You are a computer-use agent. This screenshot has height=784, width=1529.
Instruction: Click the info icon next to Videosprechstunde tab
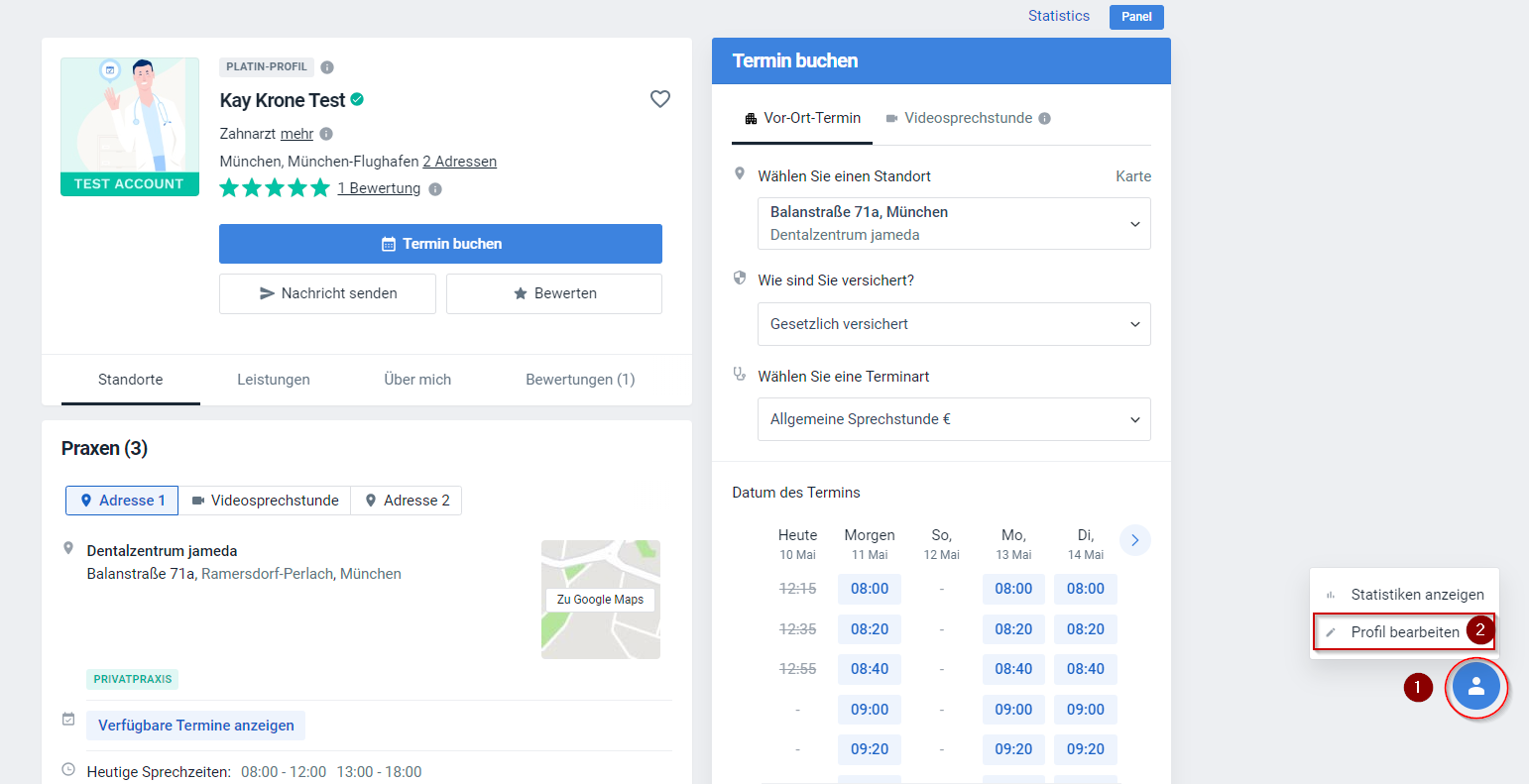point(1043,117)
